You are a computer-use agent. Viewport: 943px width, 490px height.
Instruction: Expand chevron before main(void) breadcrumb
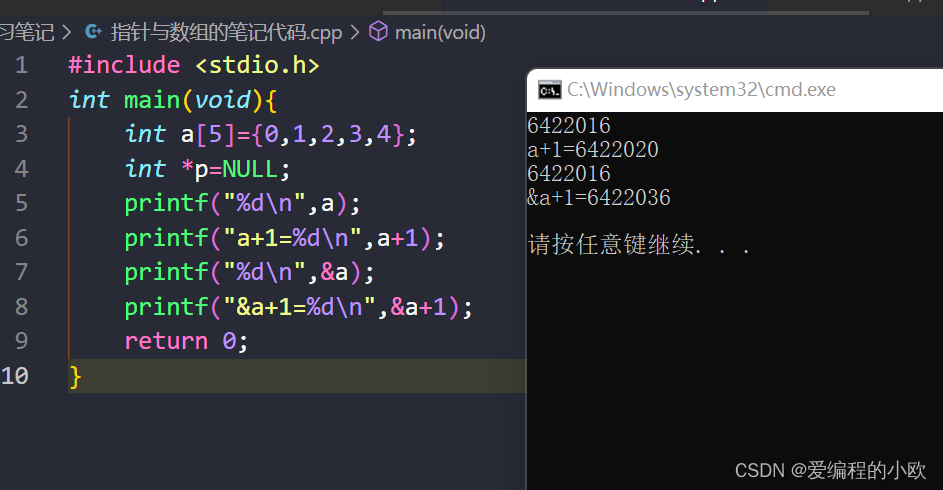tap(355, 32)
